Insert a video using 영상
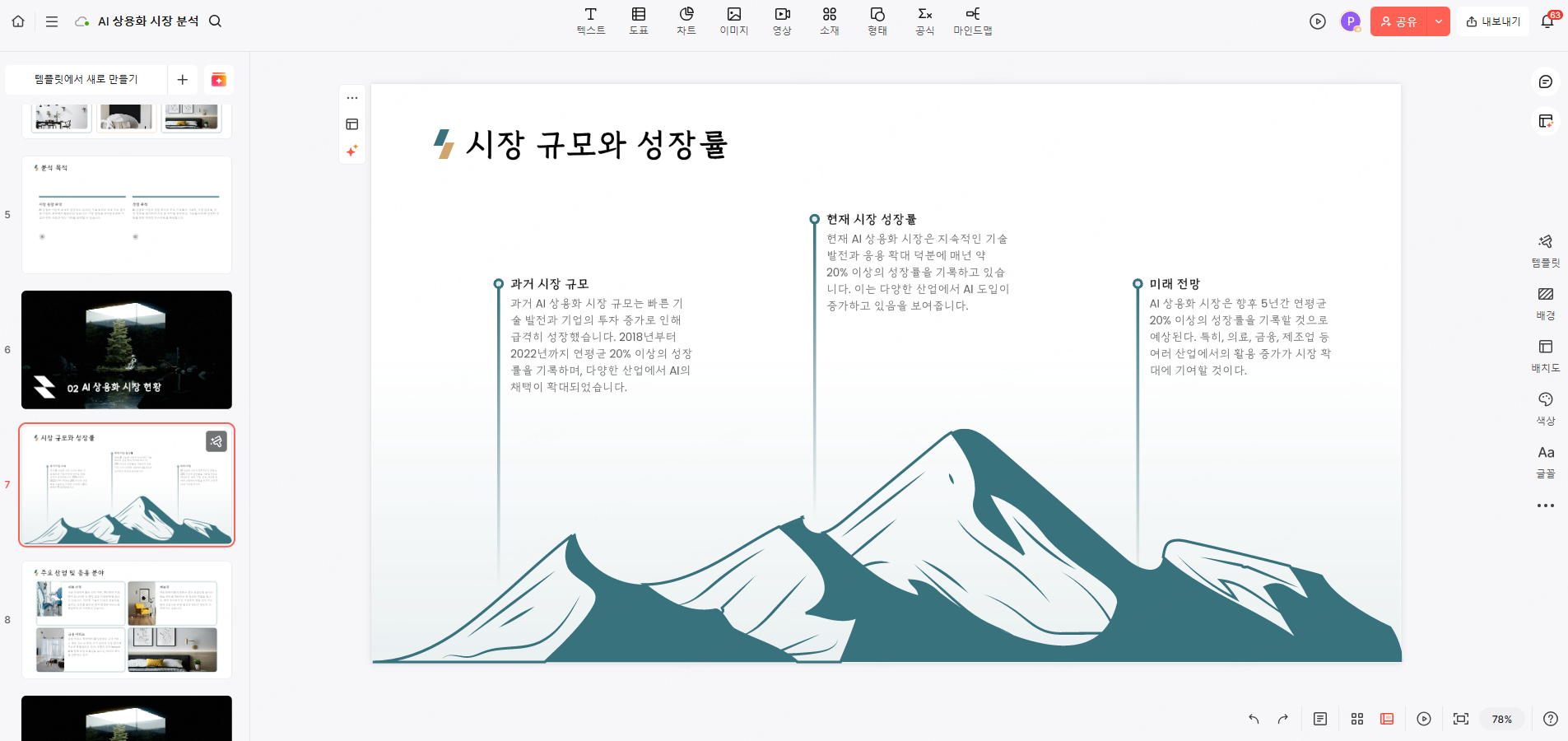This screenshot has height=741, width=1568. 782,21
